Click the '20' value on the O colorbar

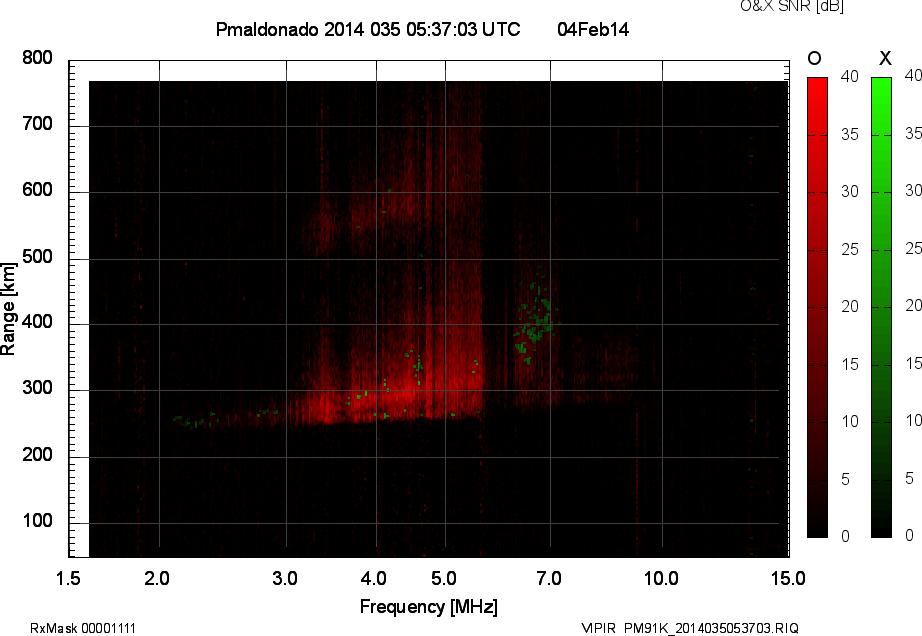pyautogui.click(x=849, y=306)
